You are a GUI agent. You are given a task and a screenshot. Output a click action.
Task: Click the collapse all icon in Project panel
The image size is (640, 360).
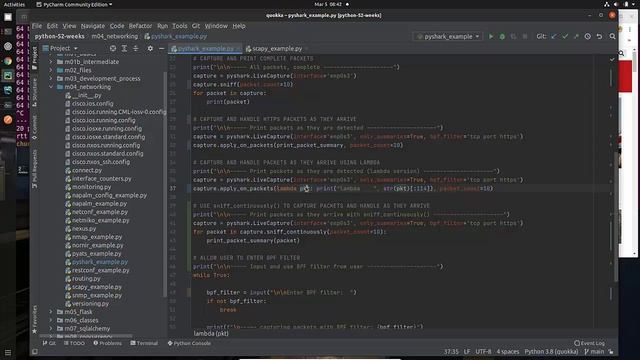coord(136,48)
